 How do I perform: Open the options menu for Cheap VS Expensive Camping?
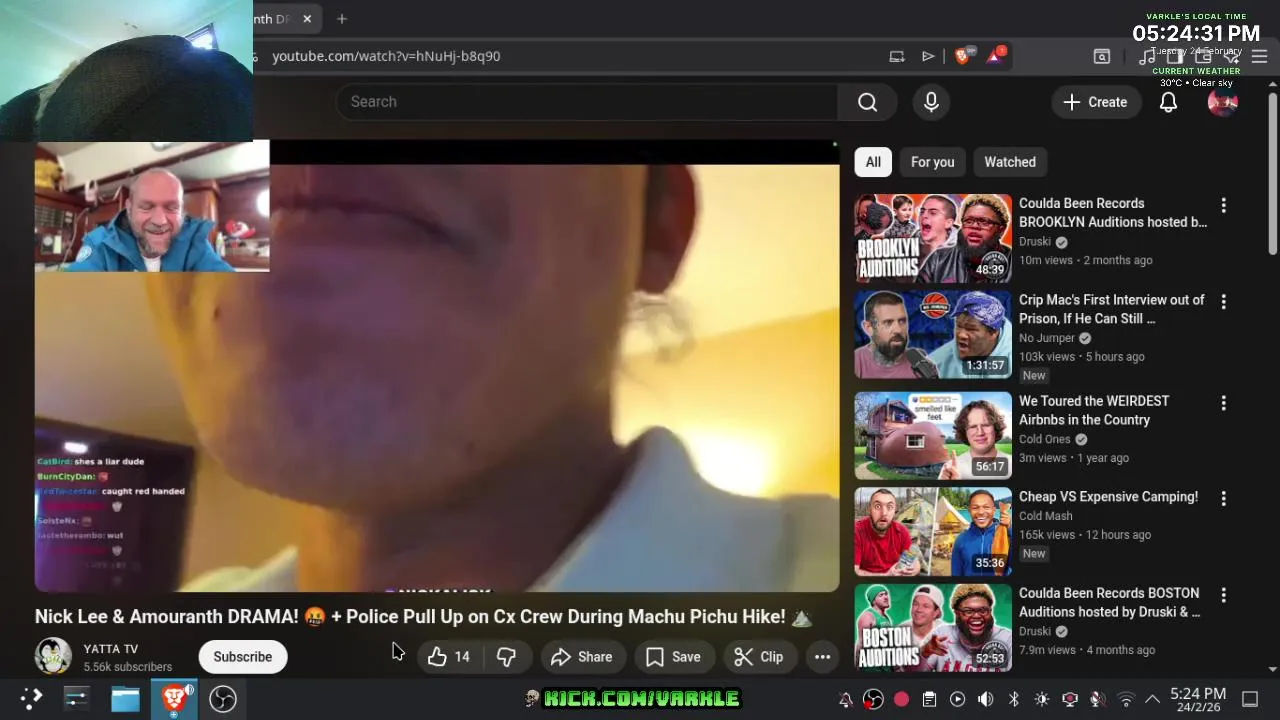tap(1223, 498)
